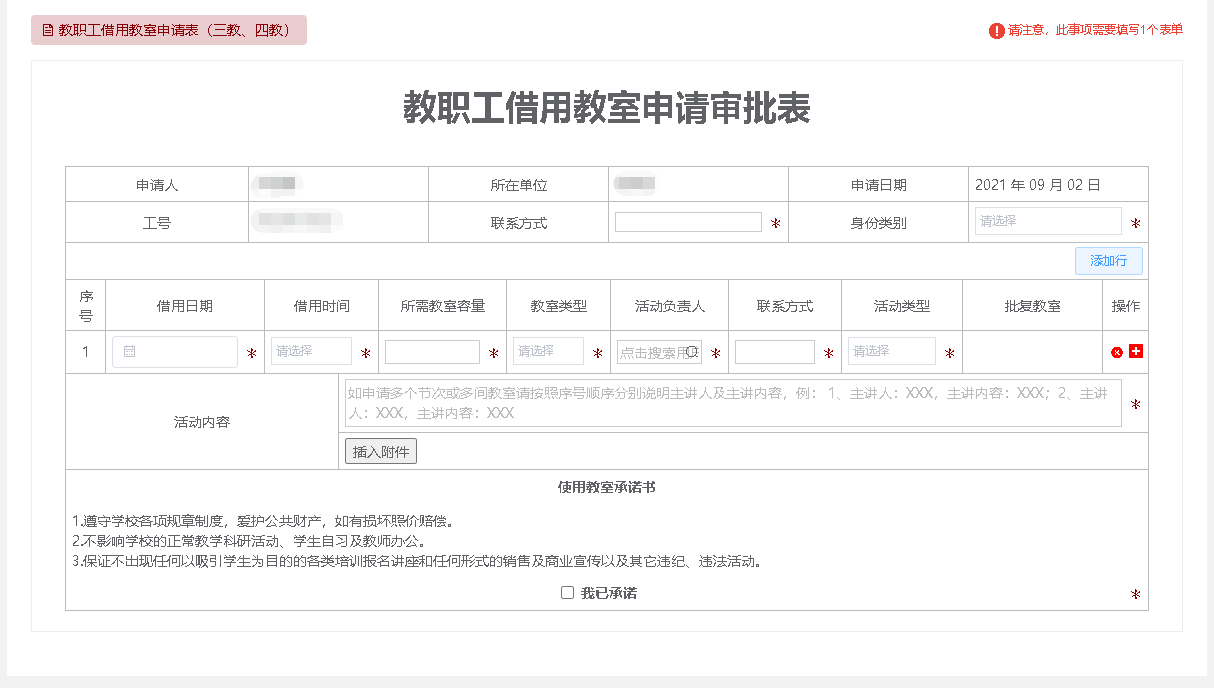The width and height of the screenshot is (1214, 688).
Task: Open the 活动类型 dropdown
Action: (891, 351)
